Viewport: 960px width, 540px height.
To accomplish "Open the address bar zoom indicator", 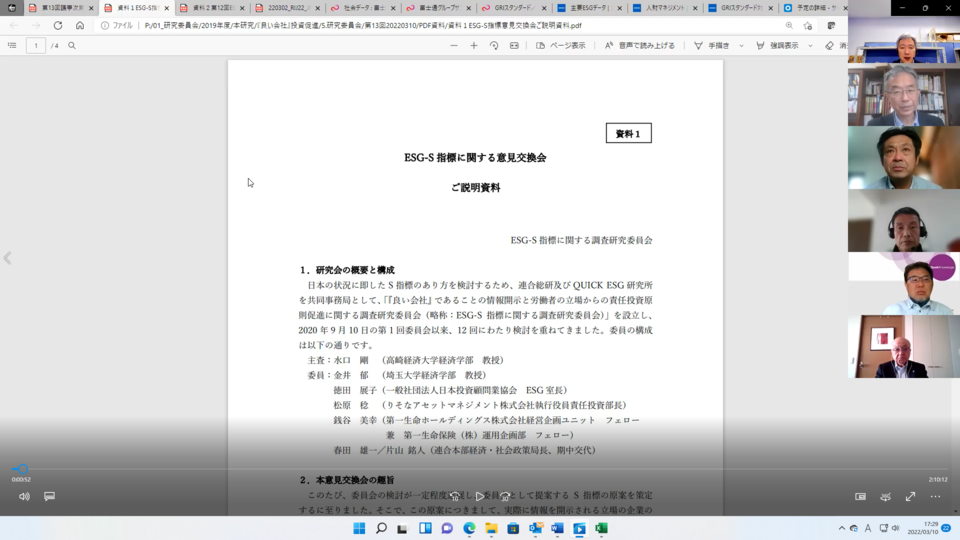I will pyautogui.click(x=789, y=26).
